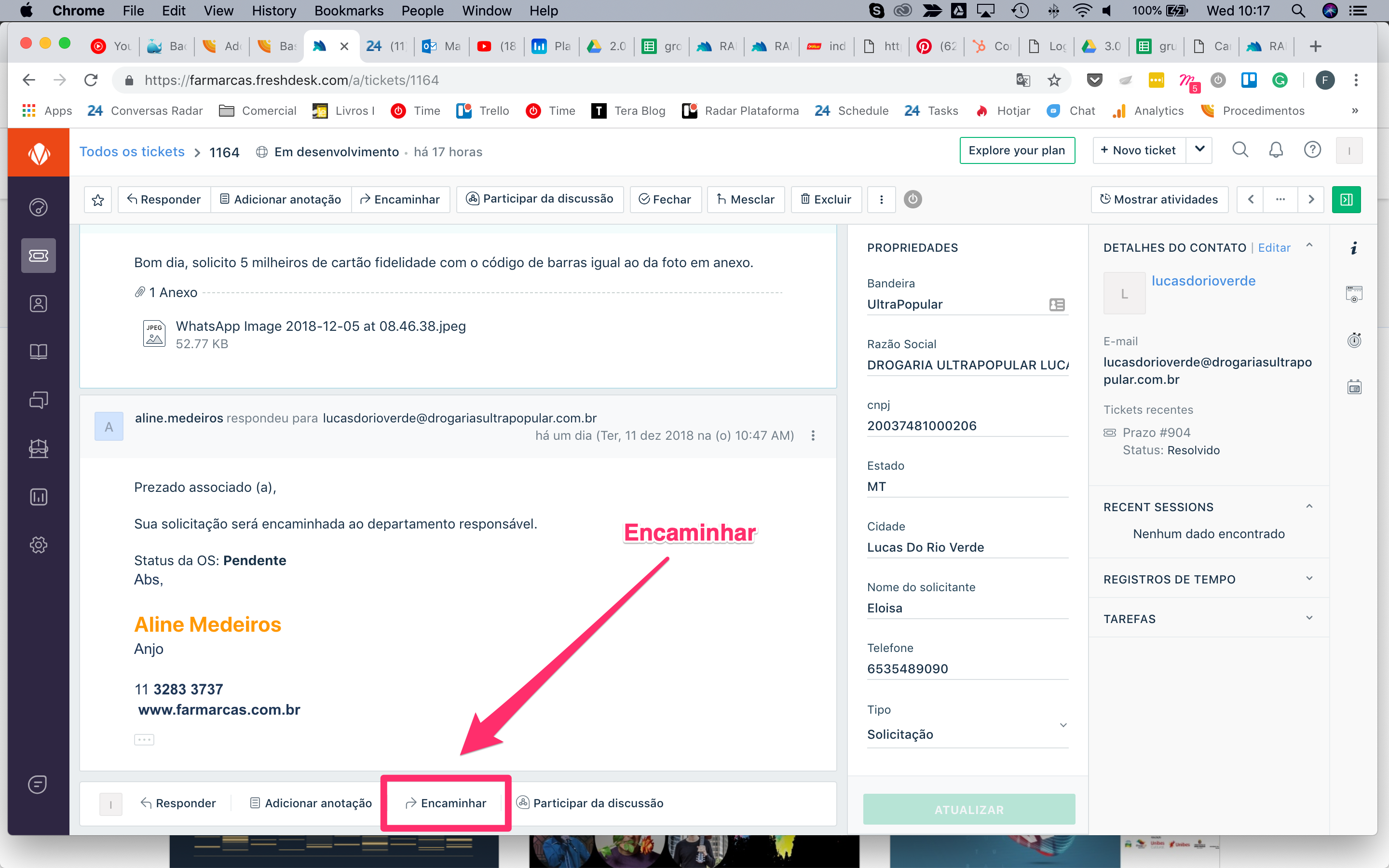Click the notifications bell icon
The image size is (1389, 868).
(x=1275, y=150)
